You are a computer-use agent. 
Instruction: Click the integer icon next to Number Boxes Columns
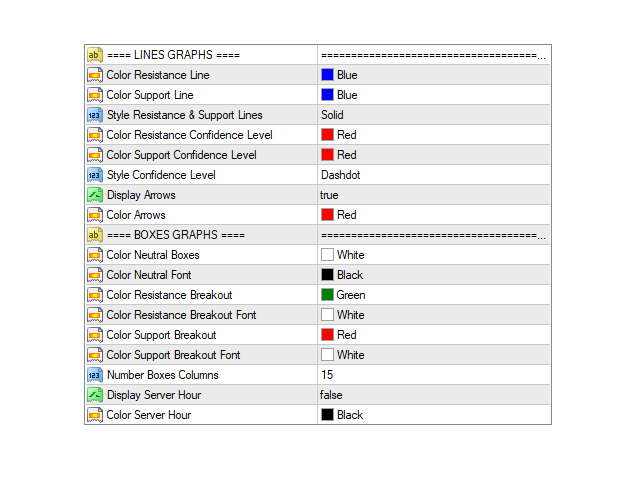pos(95,375)
